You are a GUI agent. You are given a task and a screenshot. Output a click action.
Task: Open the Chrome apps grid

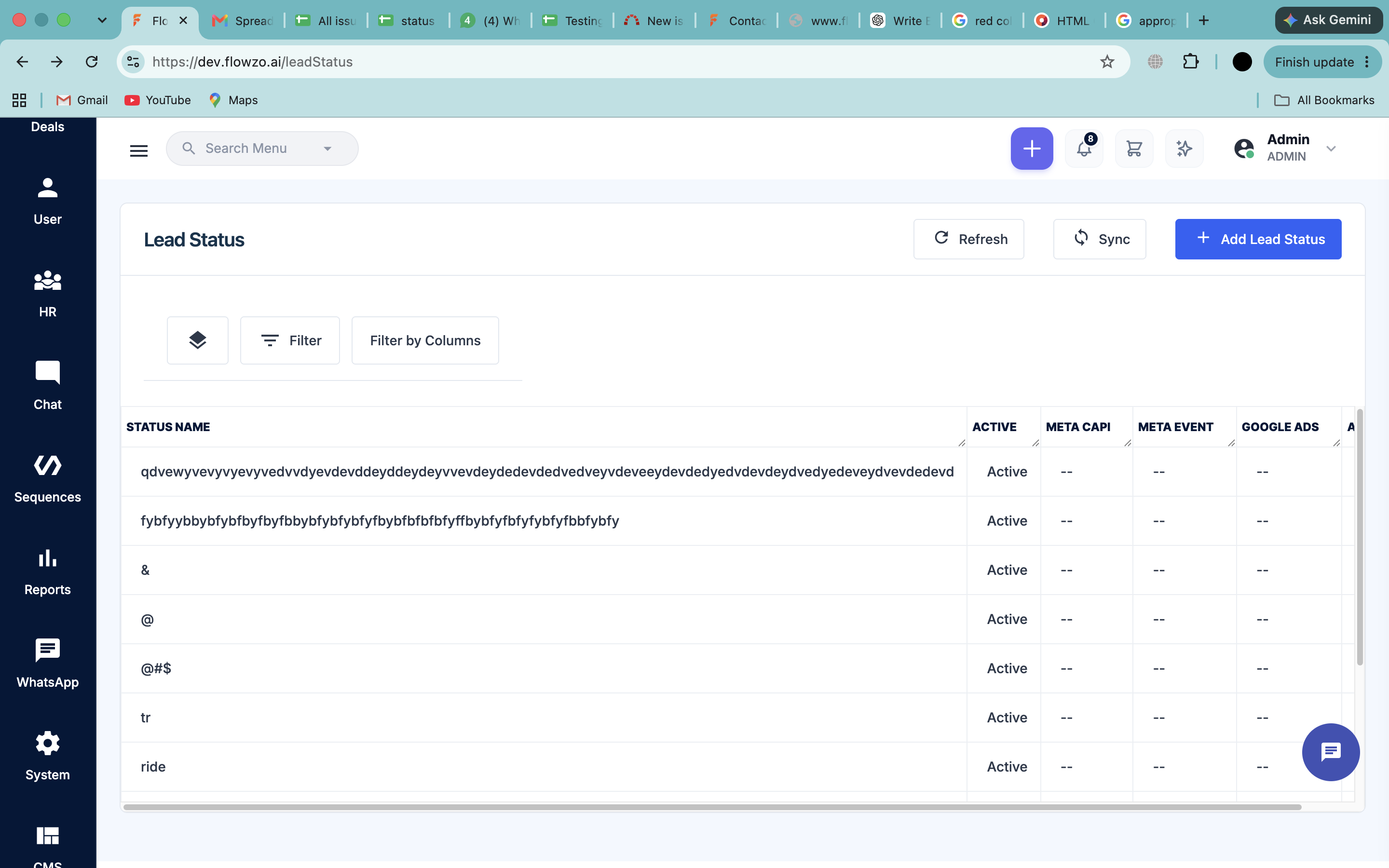pos(19,100)
